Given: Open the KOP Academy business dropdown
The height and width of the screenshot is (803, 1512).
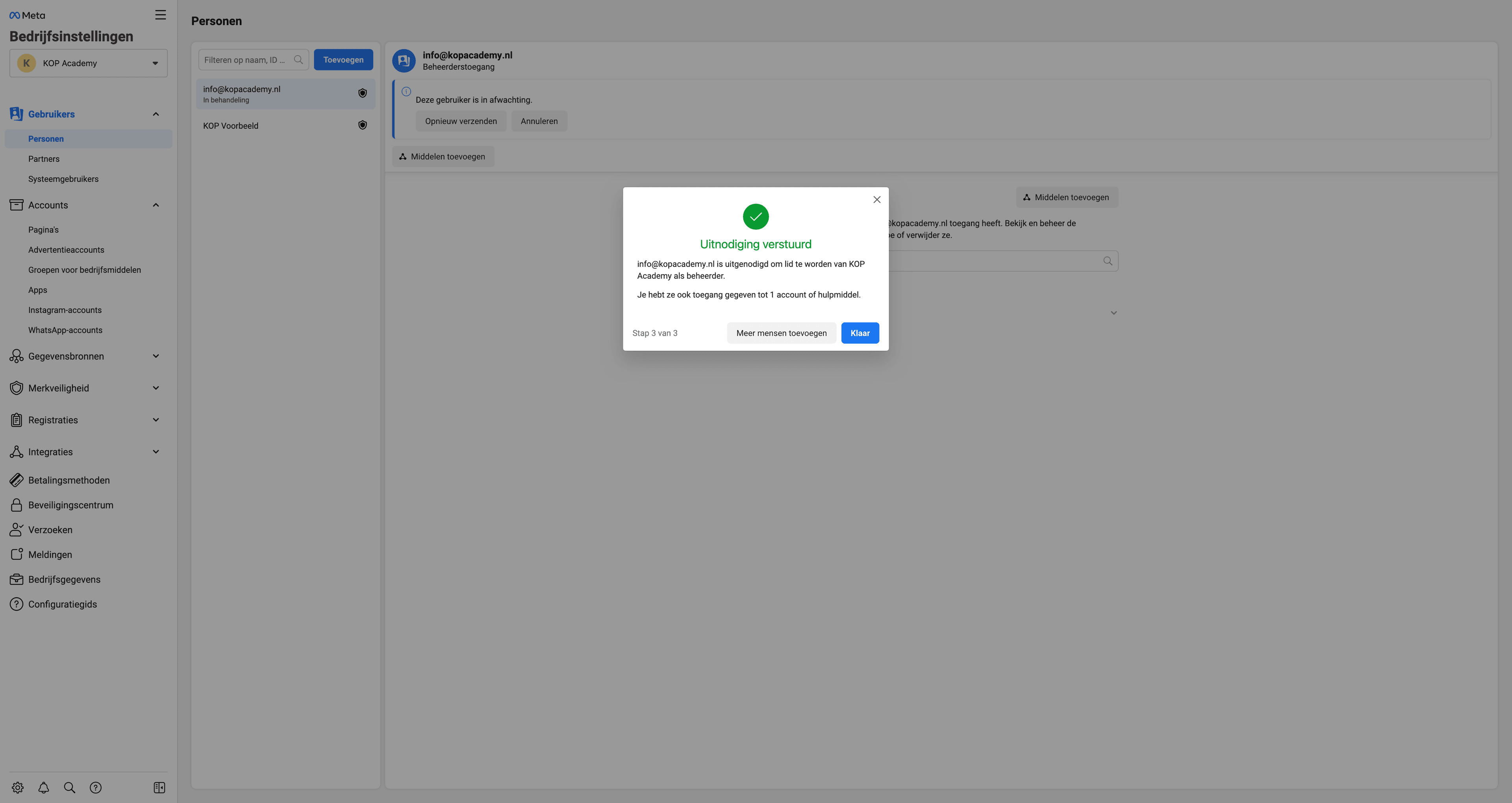Looking at the screenshot, I should 89,63.
